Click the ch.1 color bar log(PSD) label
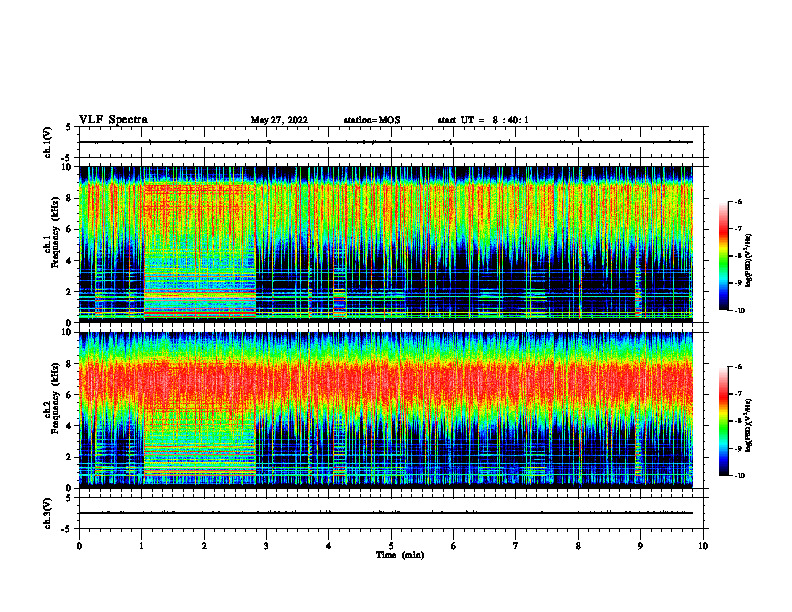This screenshot has height=612, width=792. 748,261
